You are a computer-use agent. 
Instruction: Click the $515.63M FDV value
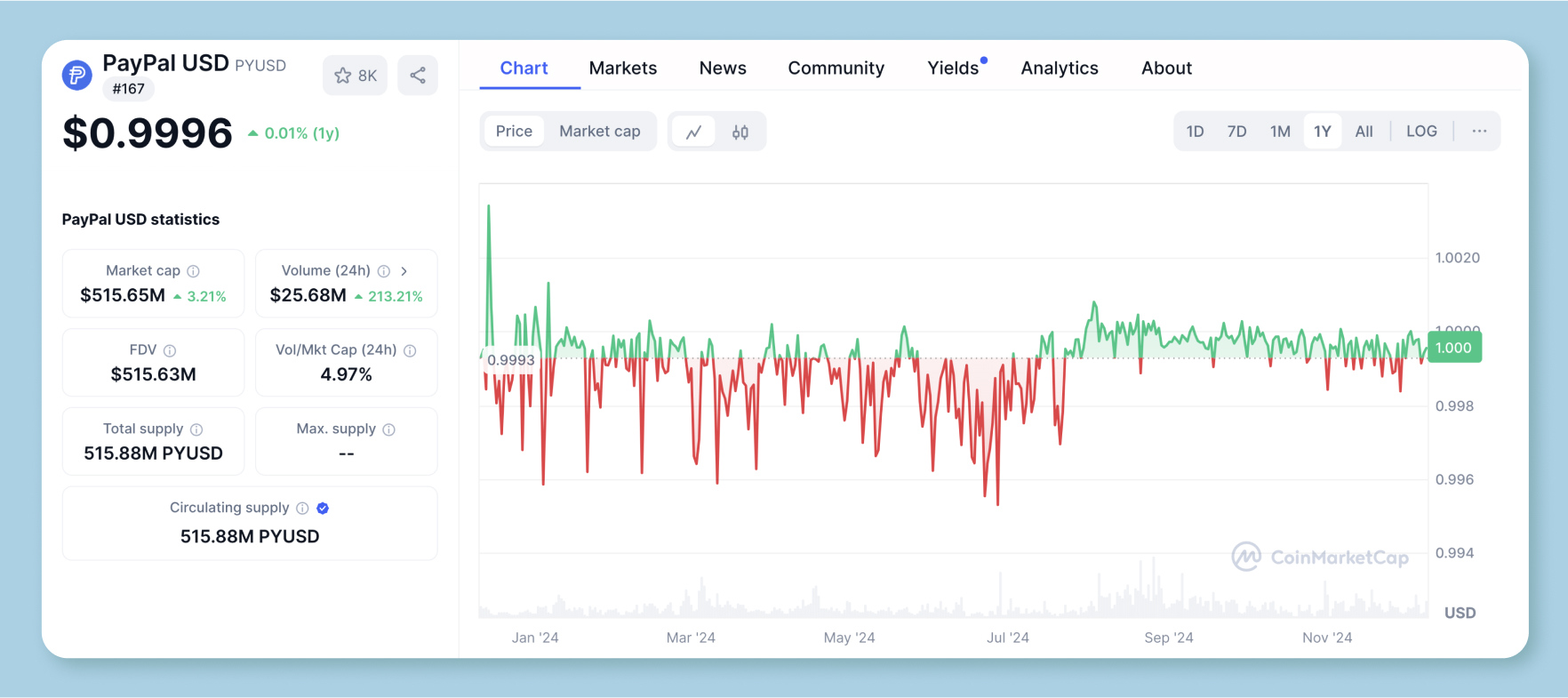tap(153, 374)
